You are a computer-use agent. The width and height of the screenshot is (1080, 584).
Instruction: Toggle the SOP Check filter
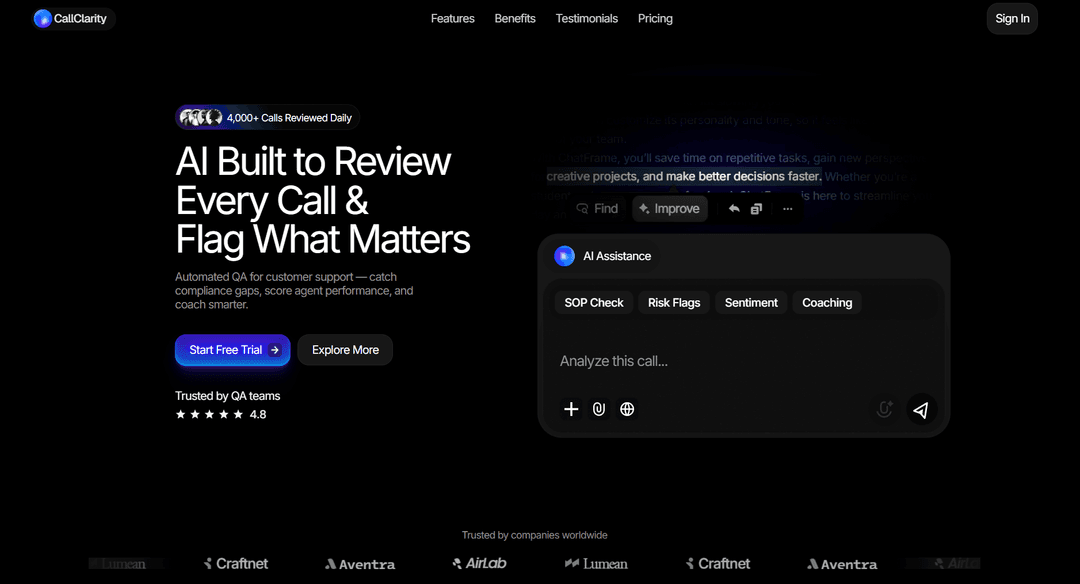[593, 302]
